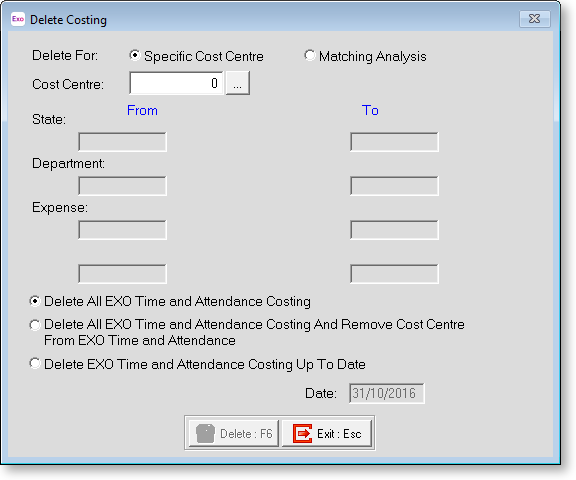Click the Exo app icon in title bar
This screenshot has width=576, height=480.
pos(18,19)
